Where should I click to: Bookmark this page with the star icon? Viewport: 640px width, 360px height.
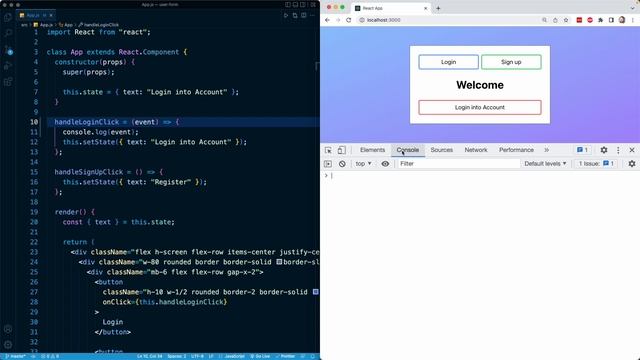coord(566,20)
